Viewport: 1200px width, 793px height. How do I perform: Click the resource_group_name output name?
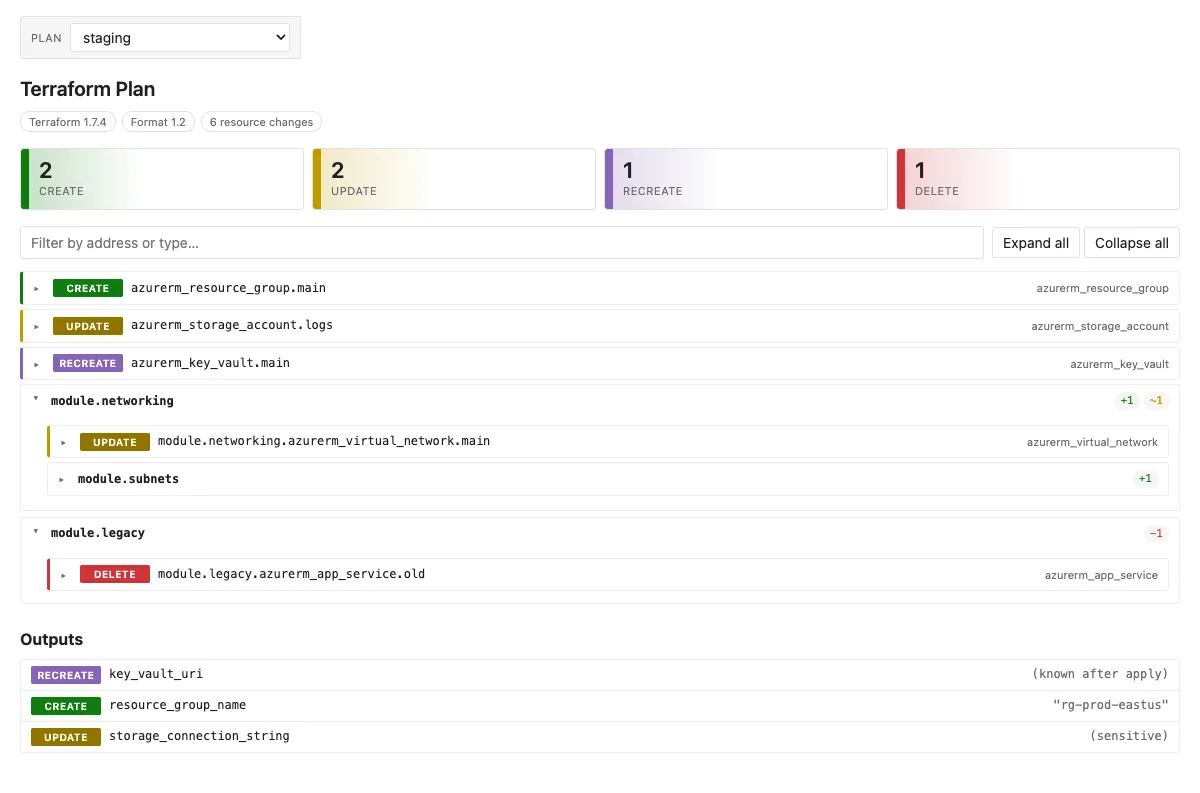pyautogui.click(x=177, y=705)
